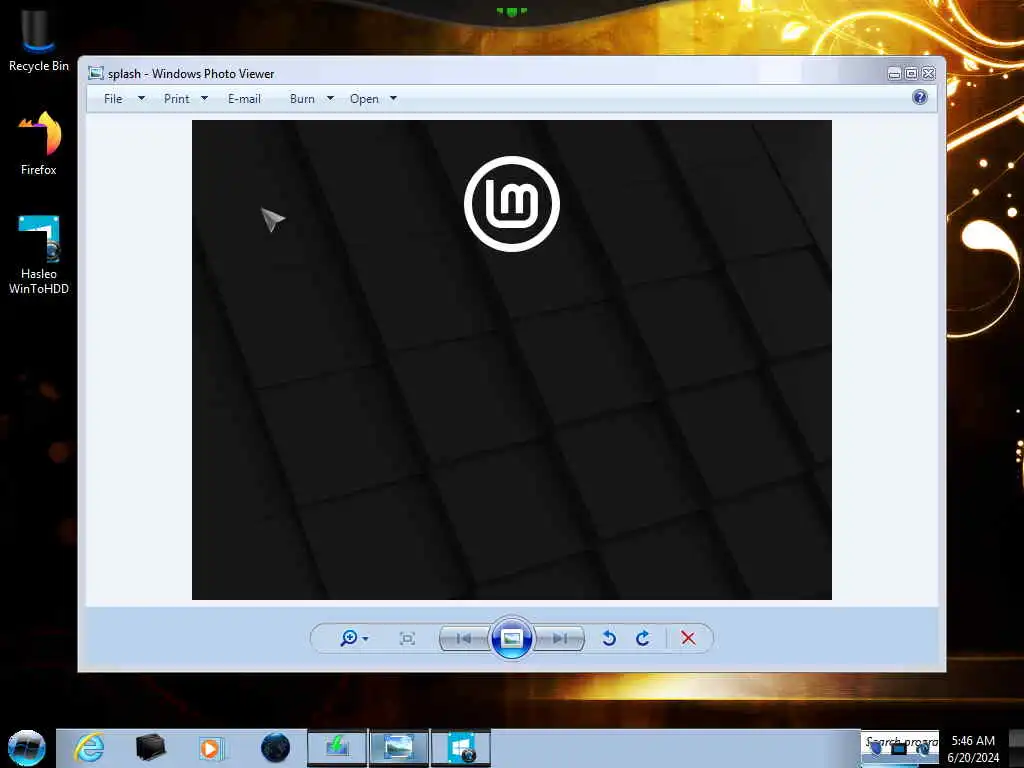Click the Actual Size fit icon
The width and height of the screenshot is (1024, 768).
pyautogui.click(x=407, y=639)
